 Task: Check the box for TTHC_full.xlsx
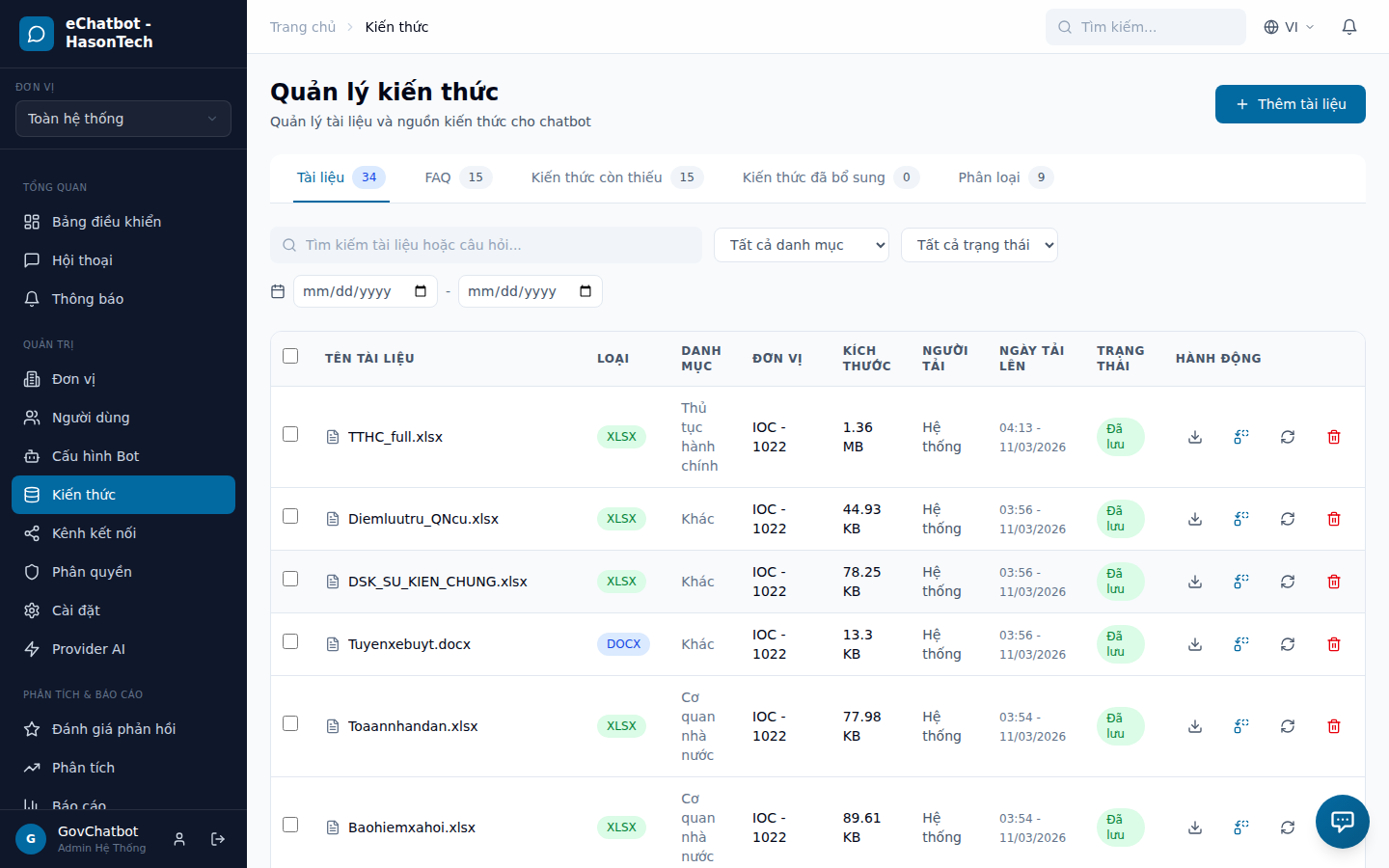pyautogui.click(x=290, y=434)
